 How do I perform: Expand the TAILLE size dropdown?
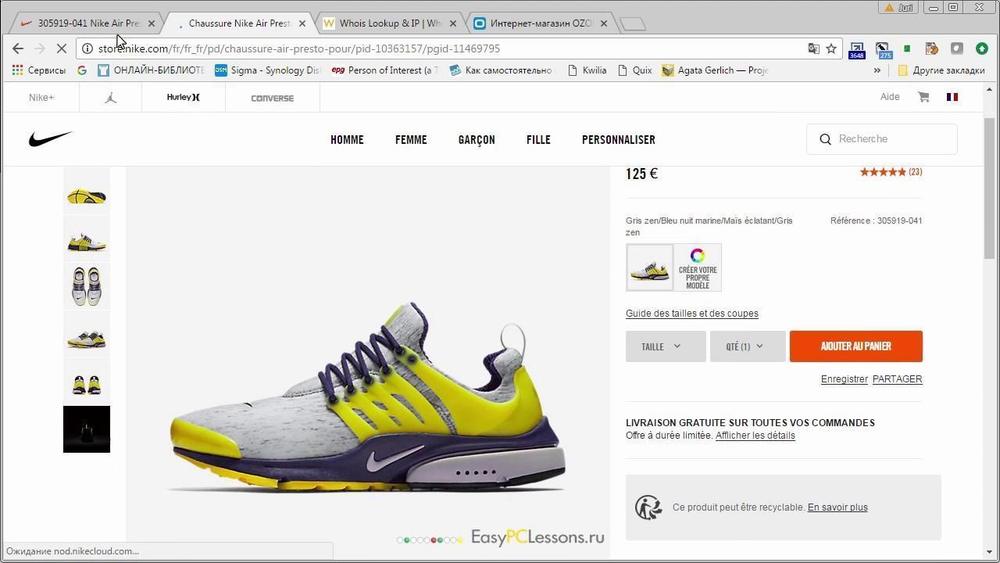pos(665,346)
